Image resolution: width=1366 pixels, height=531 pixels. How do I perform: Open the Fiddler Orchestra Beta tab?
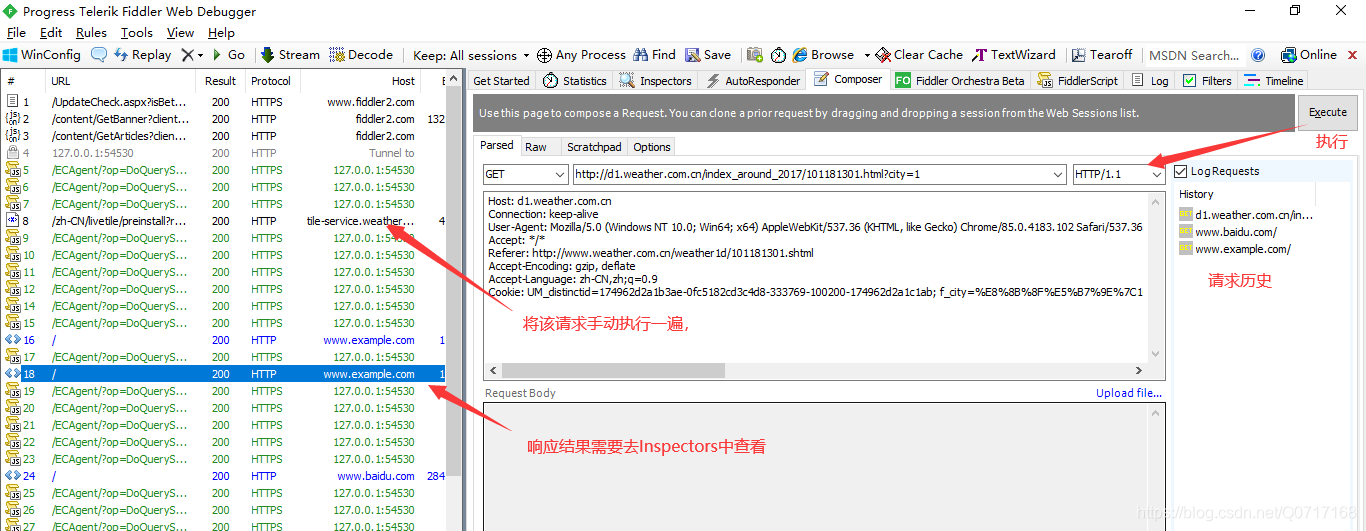click(960, 81)
